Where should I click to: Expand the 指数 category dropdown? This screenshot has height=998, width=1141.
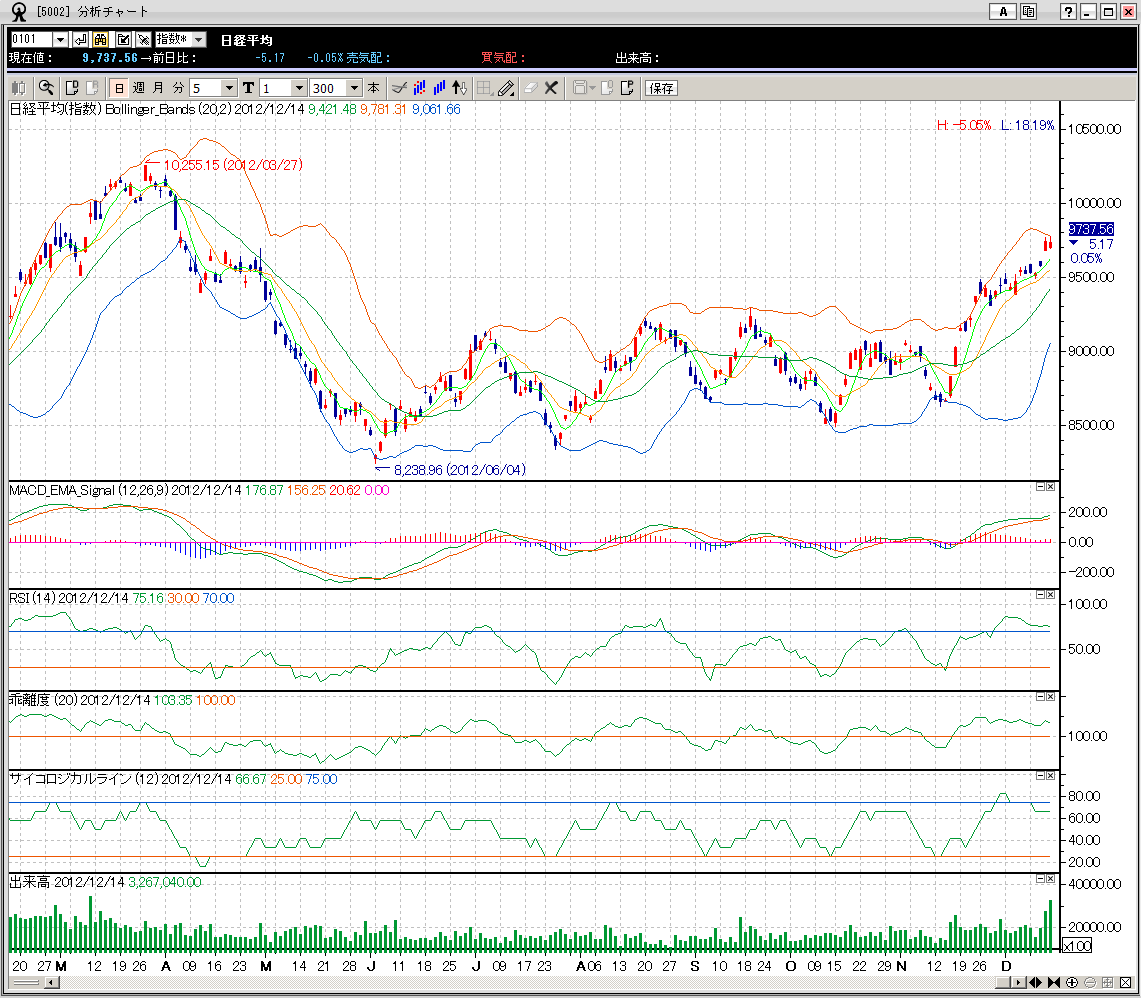point(198,39)
